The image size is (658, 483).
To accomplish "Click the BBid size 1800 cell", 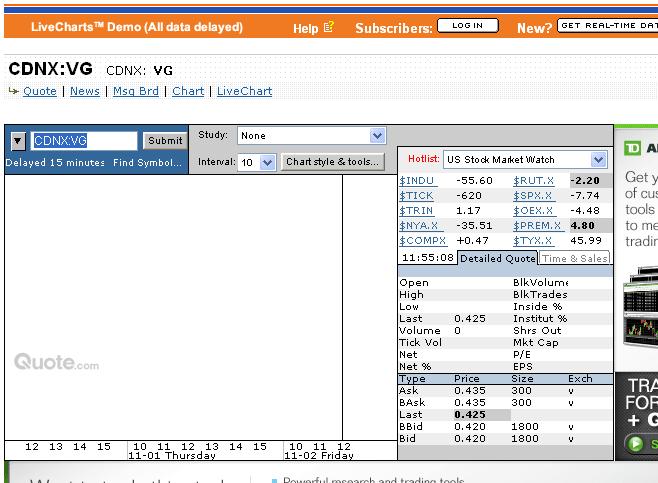I will tap(525, 427).
